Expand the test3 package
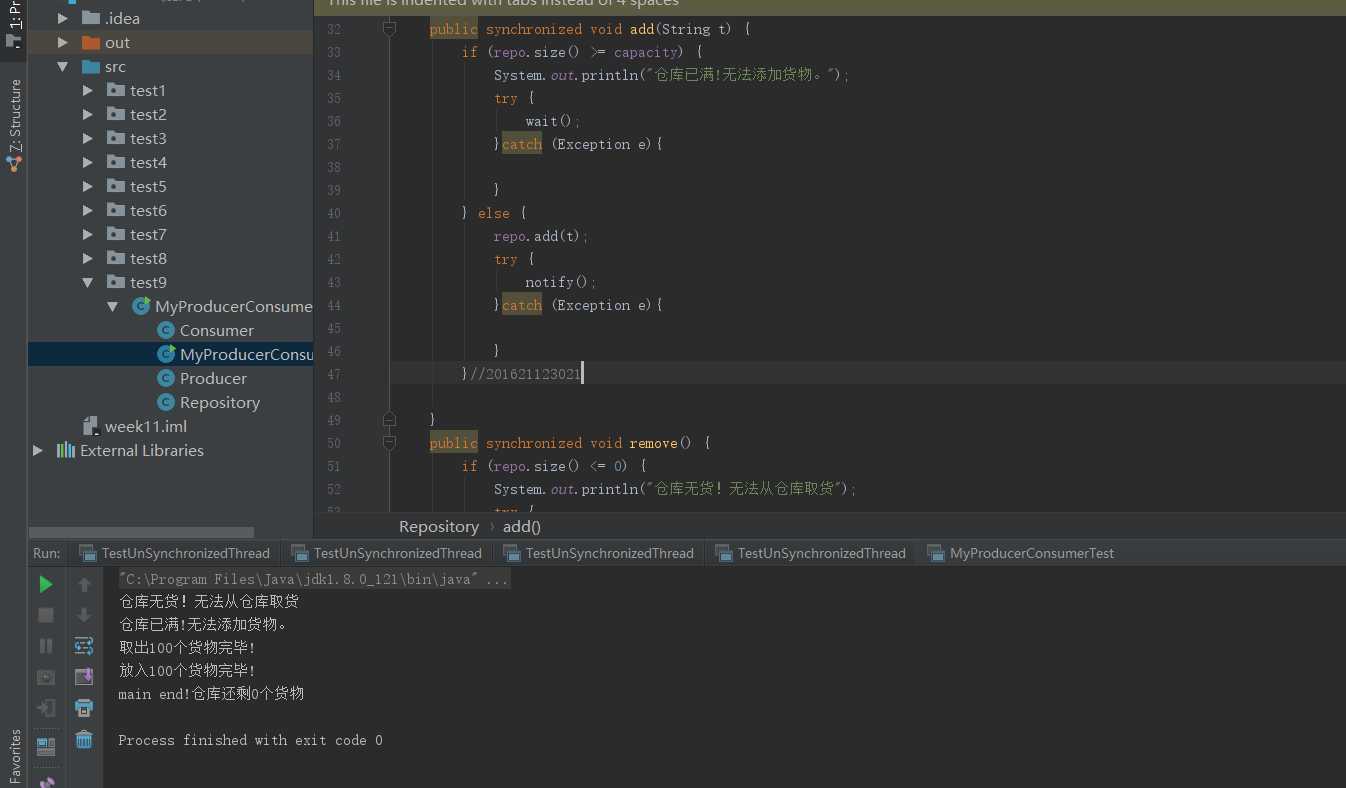 click(x=88, y=138)
